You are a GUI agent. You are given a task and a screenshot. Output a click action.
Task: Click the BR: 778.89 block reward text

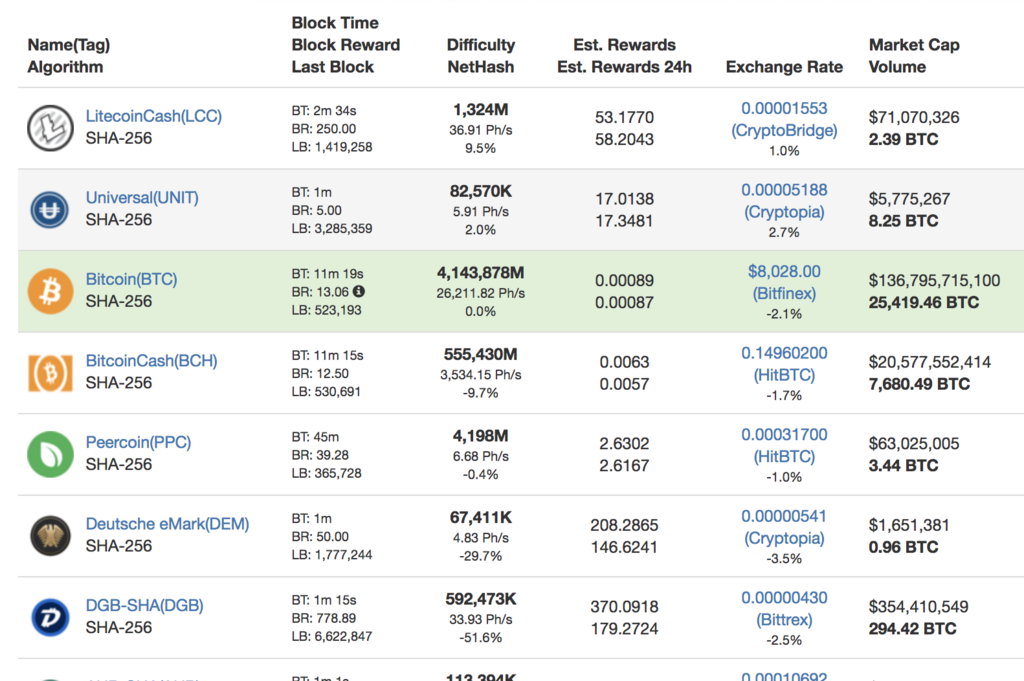(323, 618)
